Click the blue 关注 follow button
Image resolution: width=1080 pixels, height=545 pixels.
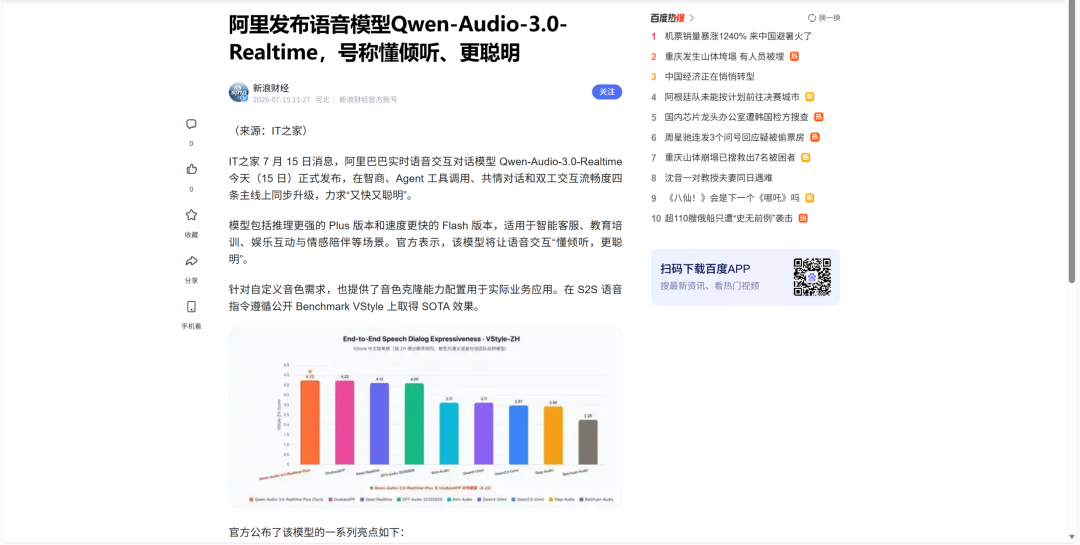607,92
